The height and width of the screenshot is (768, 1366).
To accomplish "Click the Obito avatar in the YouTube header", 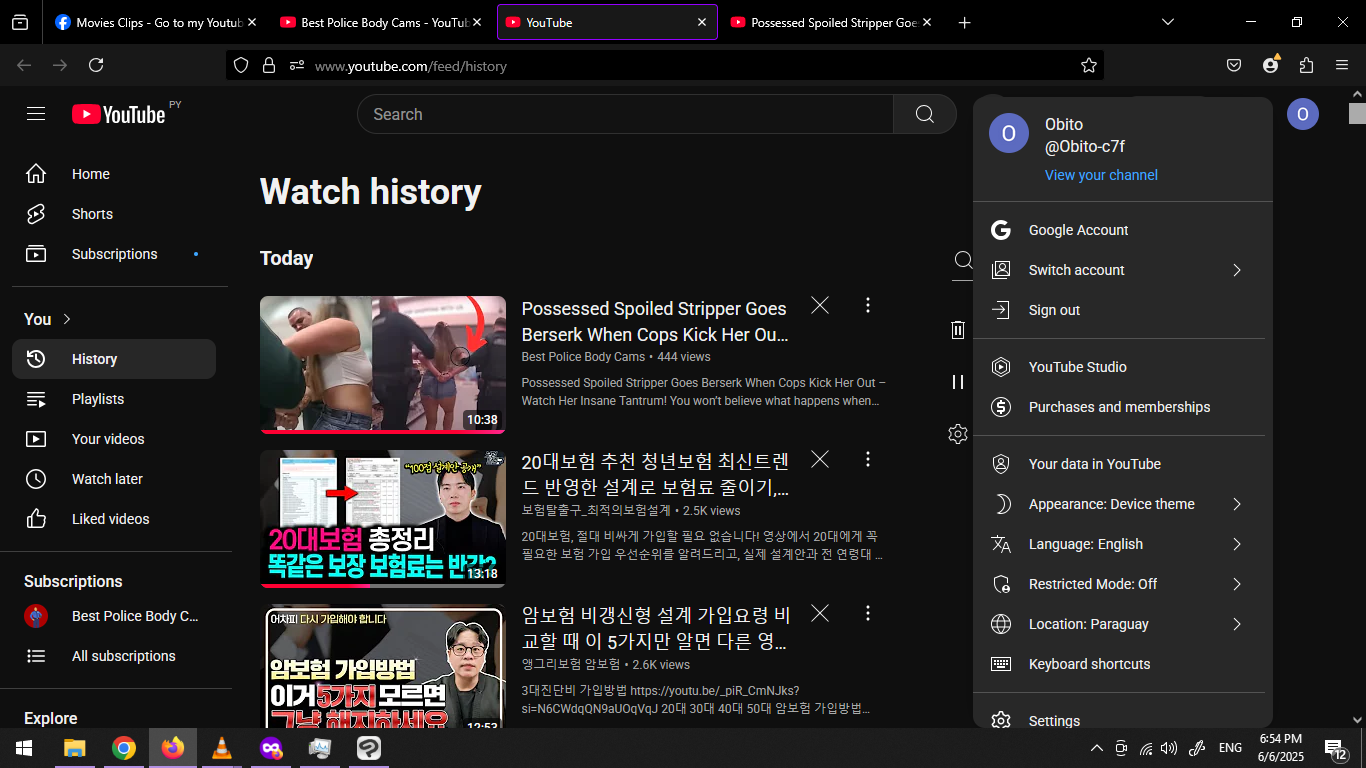I will 1302,114.
